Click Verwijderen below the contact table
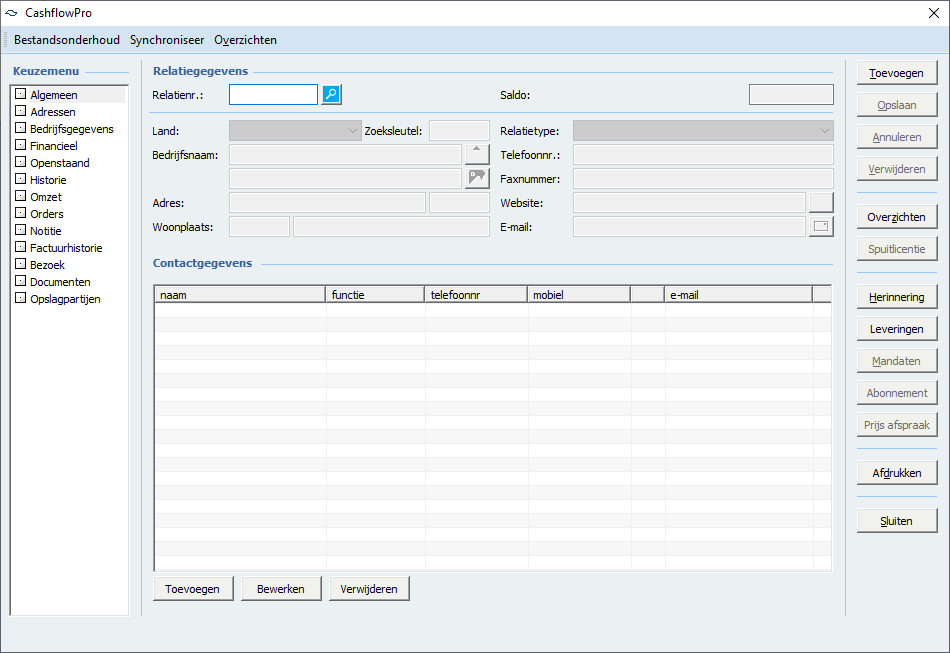 (369, 589)
